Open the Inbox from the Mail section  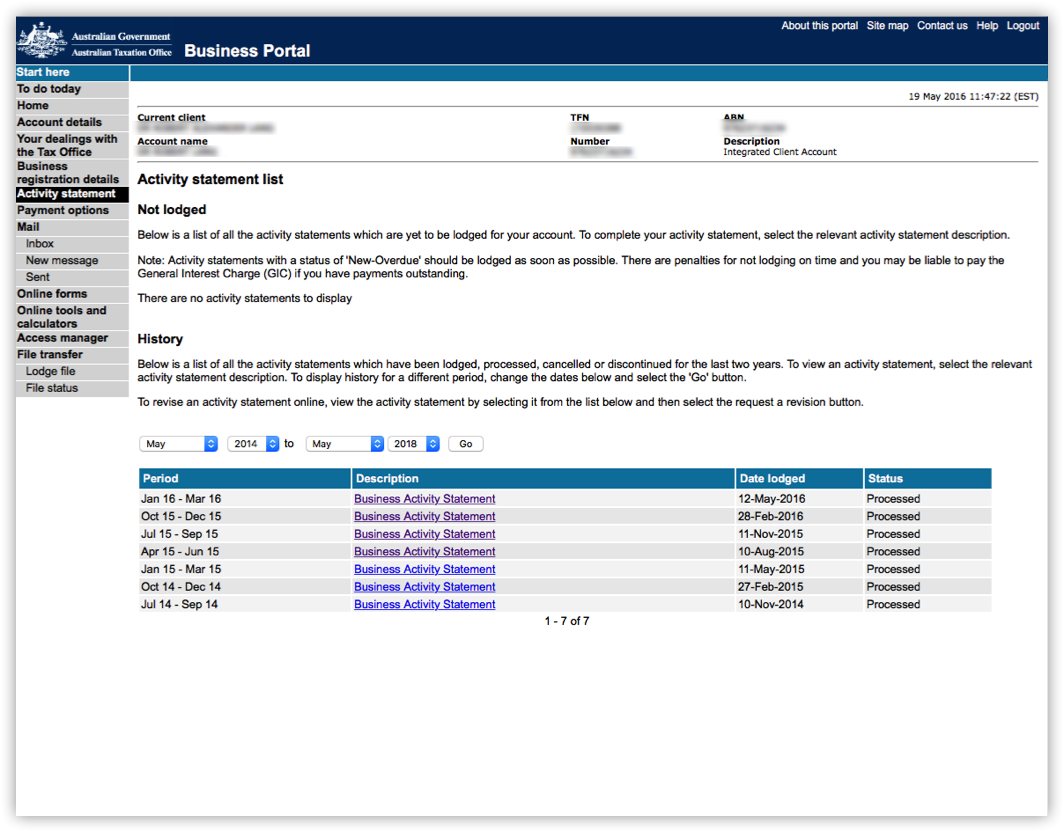(x=39, y=243)
